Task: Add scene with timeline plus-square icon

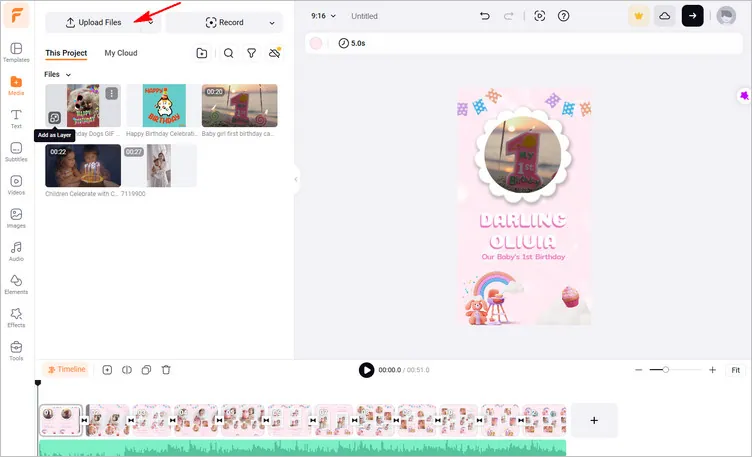Action: point(107,370)
